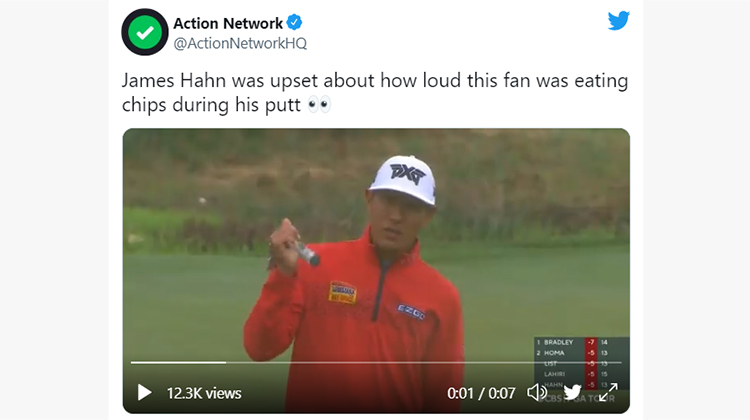Visit the @ActionNetworkHQ handle link

[240, 44]
